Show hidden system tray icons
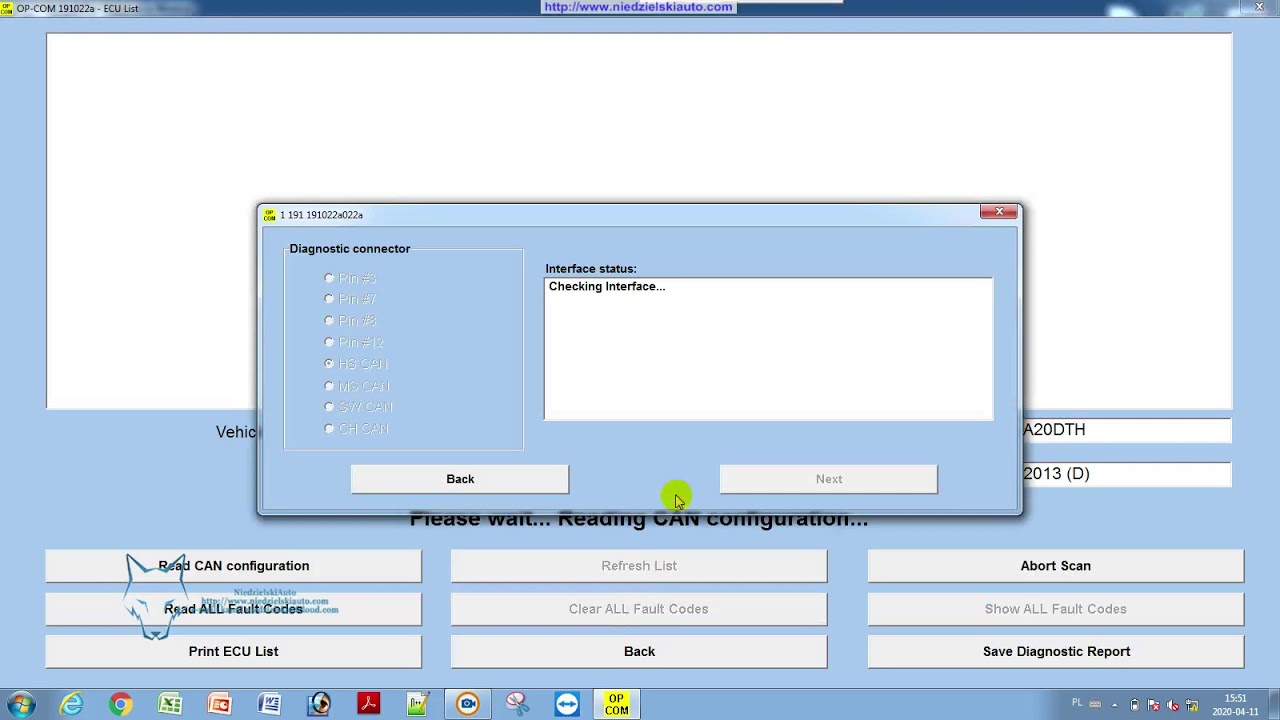This screenshot has height=720, width=1280. (x=1114, y=704)
